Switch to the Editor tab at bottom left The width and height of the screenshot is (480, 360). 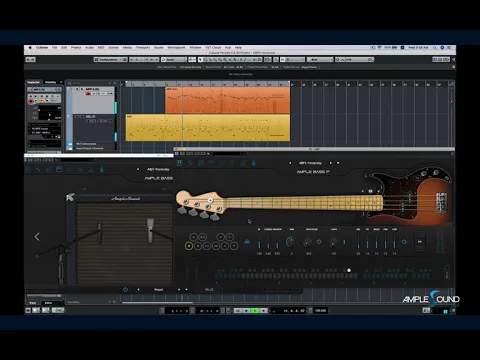point(49,303)
